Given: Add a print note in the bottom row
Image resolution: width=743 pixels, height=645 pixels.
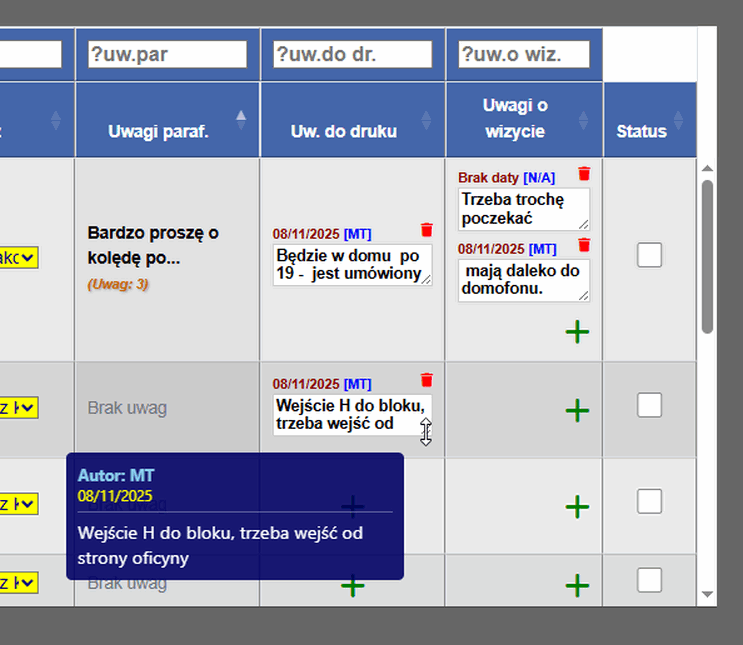Looking at the screenshot, I should [353, 584].
